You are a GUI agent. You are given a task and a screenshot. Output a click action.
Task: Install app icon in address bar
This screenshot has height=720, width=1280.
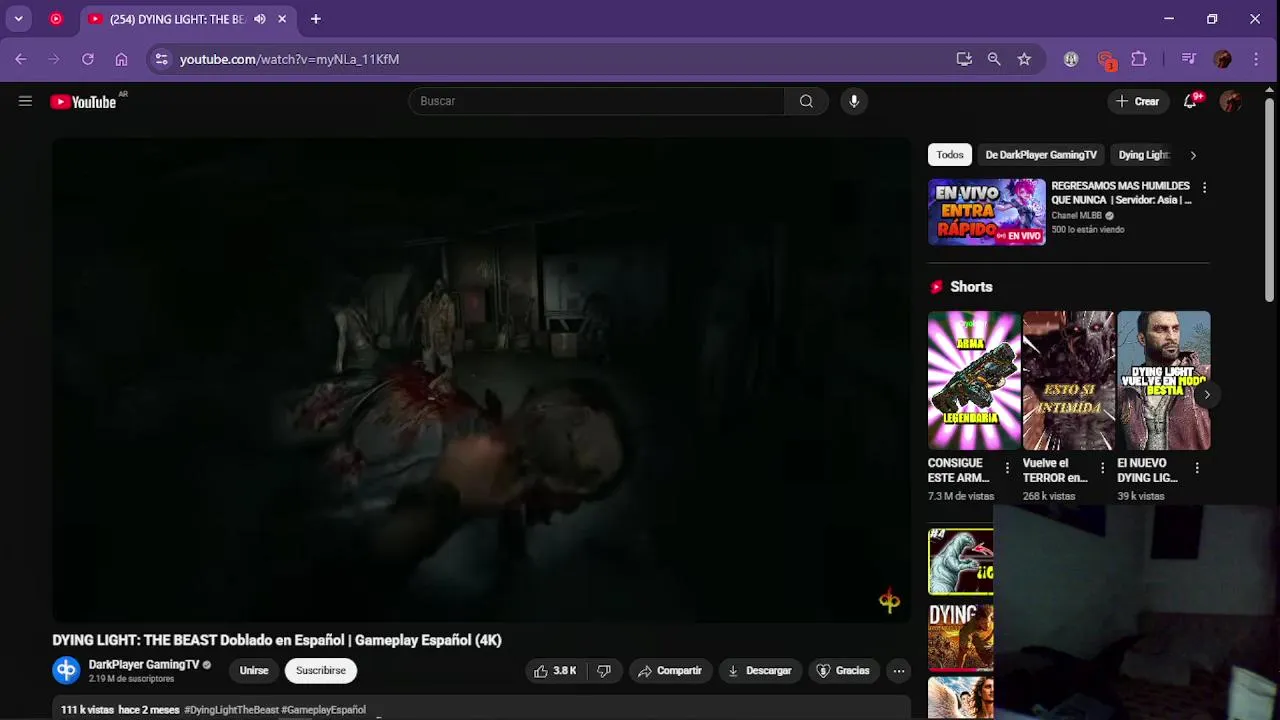coord(964,59)
